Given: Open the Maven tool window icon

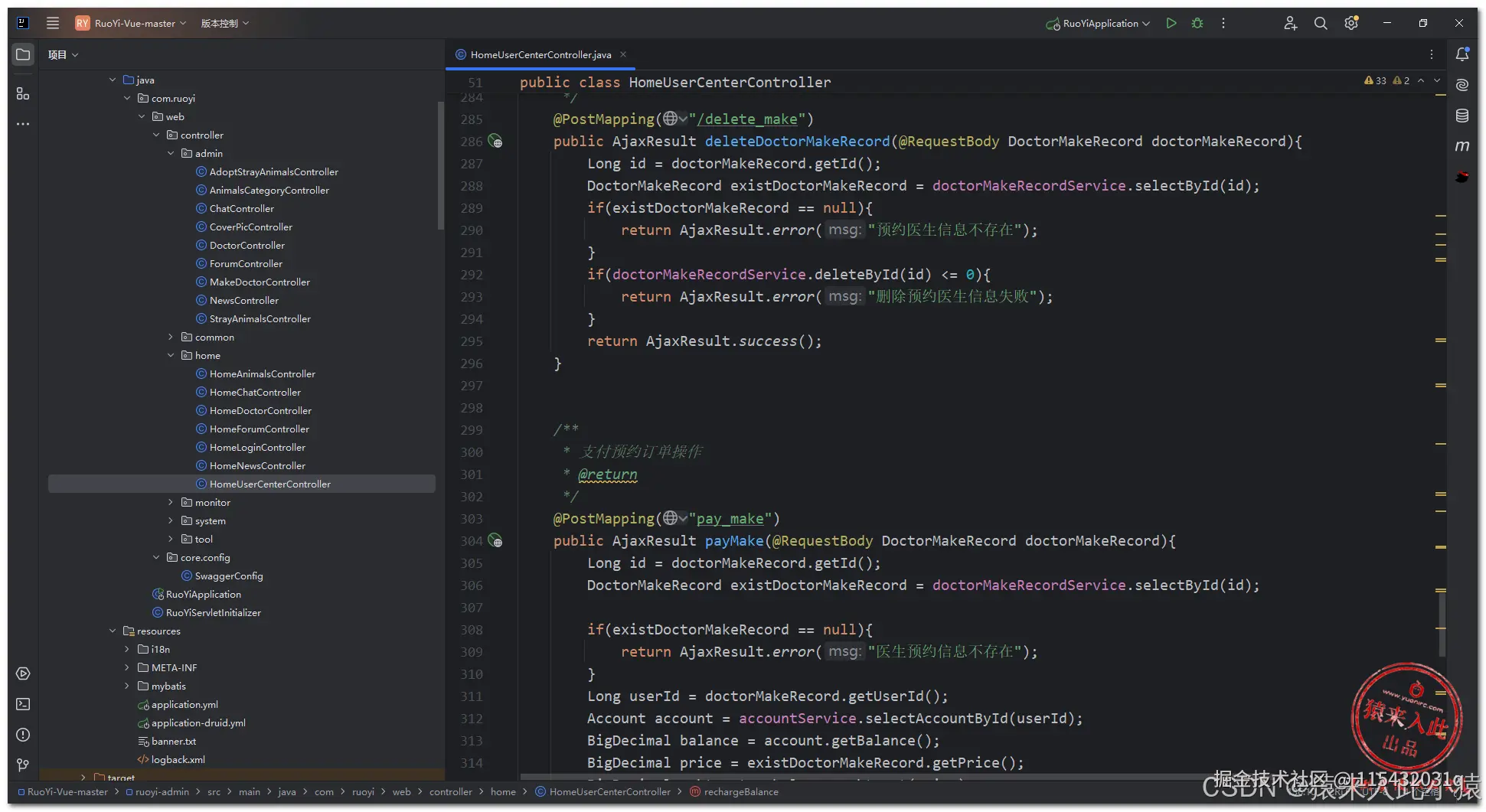Looking at the screenshot, I should click(1462, 146).
